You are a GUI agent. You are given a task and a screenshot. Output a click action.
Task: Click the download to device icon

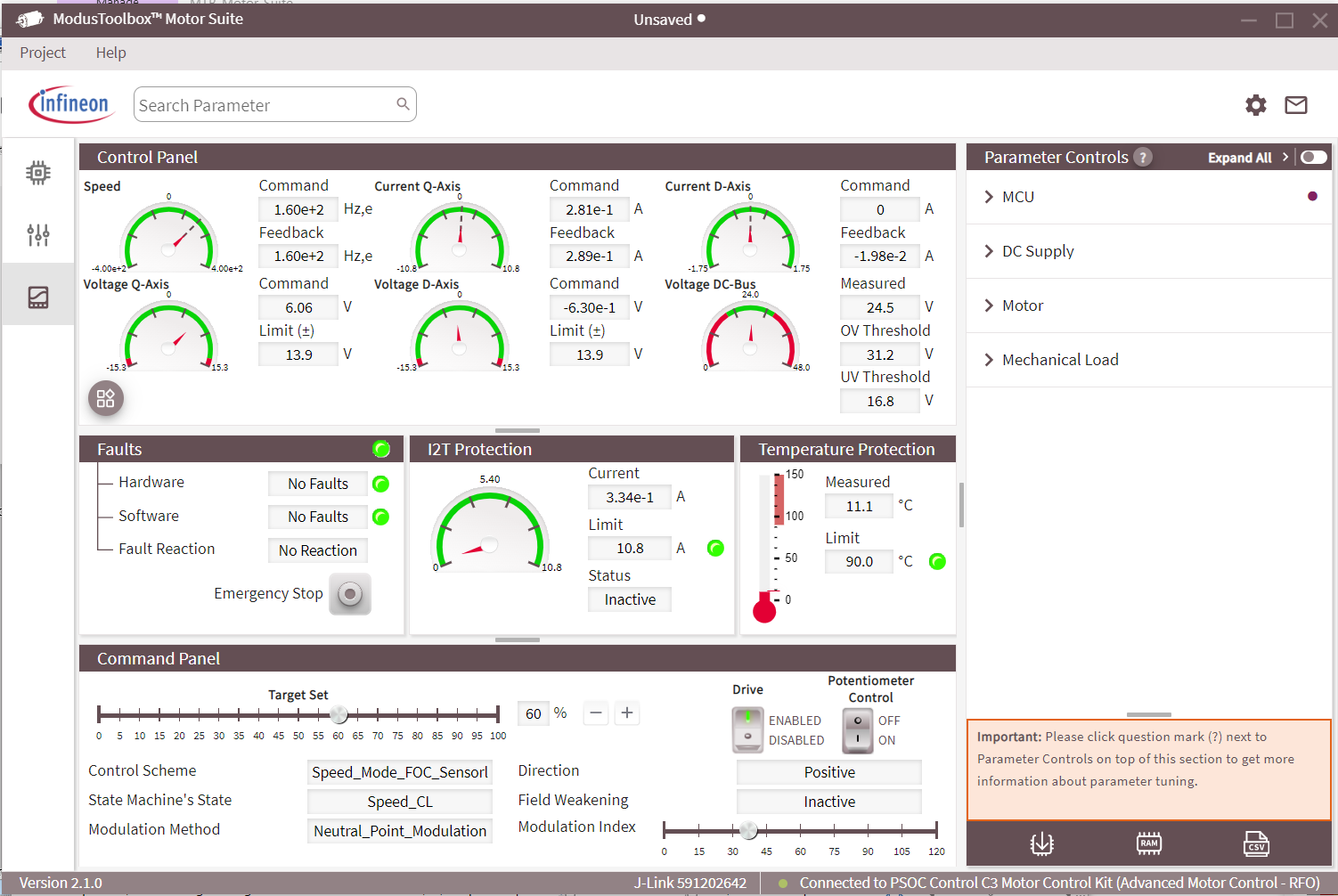[x=1042, y=843]
